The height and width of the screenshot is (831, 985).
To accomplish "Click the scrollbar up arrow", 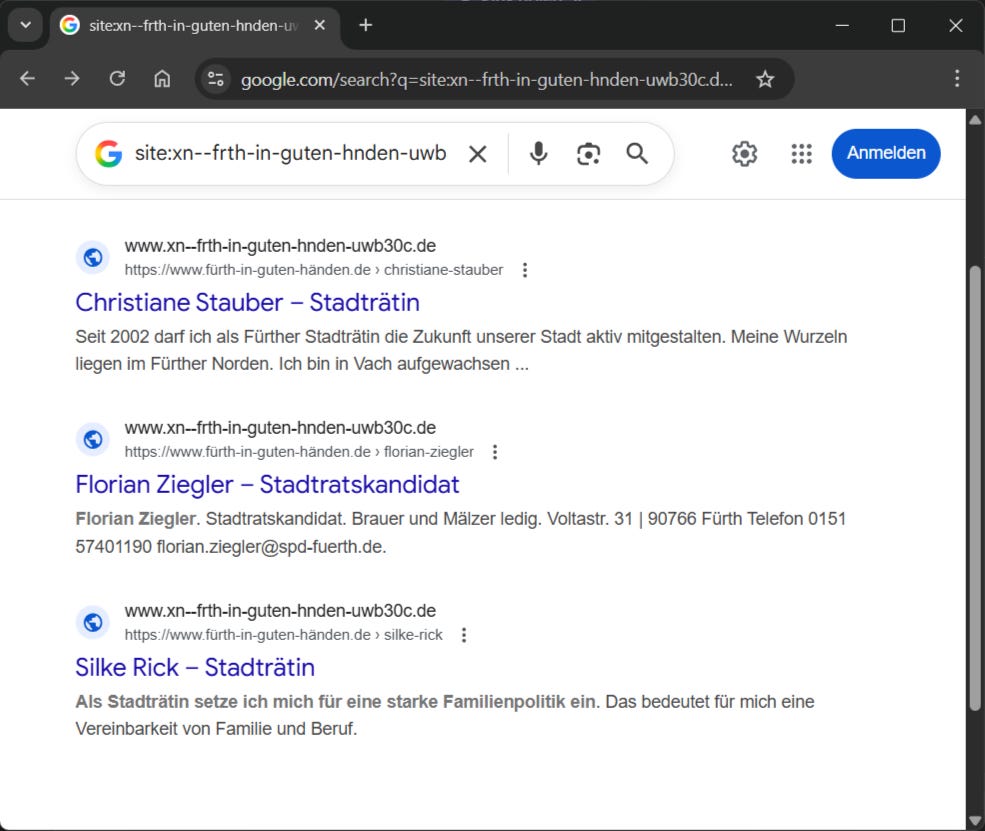I will pyautogui.click(x=975, y=119).
